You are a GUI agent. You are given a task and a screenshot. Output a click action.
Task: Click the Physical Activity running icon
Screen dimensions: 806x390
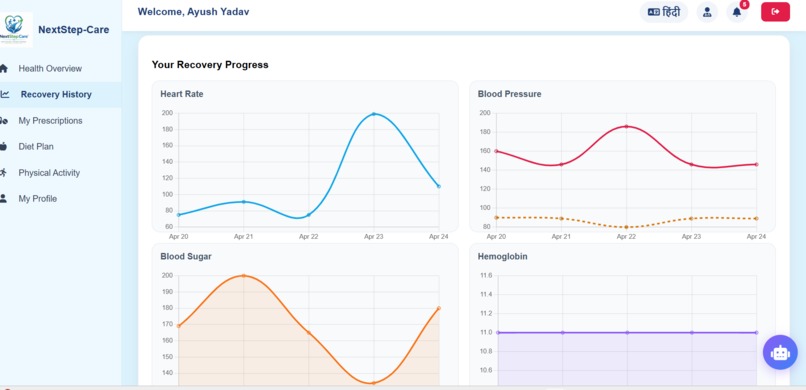[4, 173]
